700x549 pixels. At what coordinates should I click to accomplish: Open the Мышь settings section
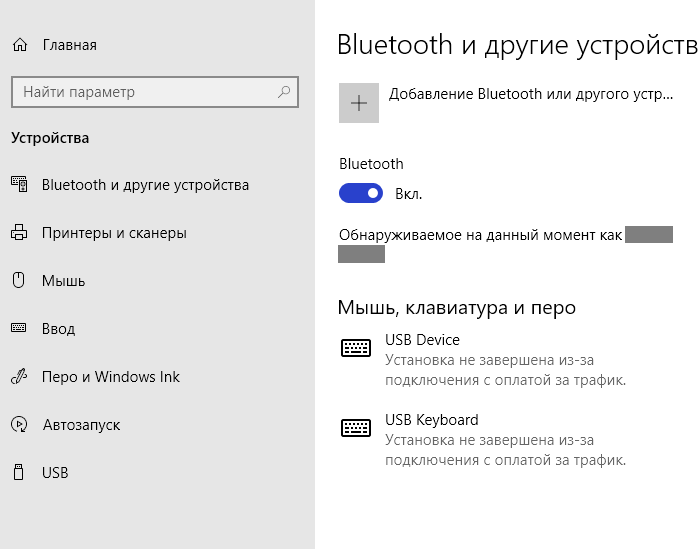pyautogui.click(x=63, y=281)
